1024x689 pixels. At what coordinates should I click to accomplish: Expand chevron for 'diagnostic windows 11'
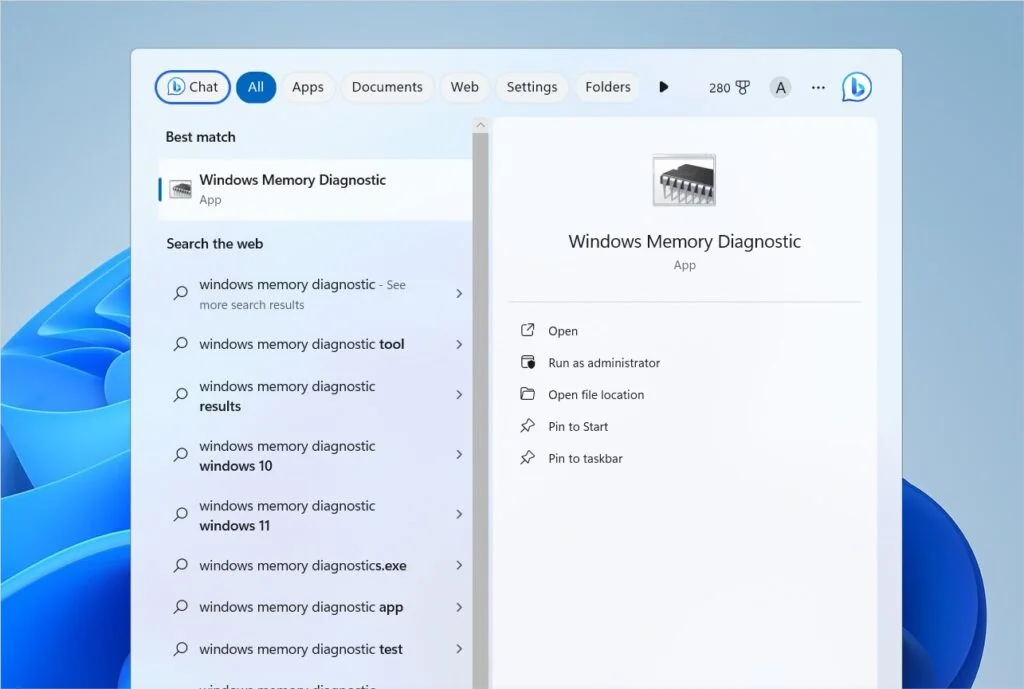[x=459, y=515]
